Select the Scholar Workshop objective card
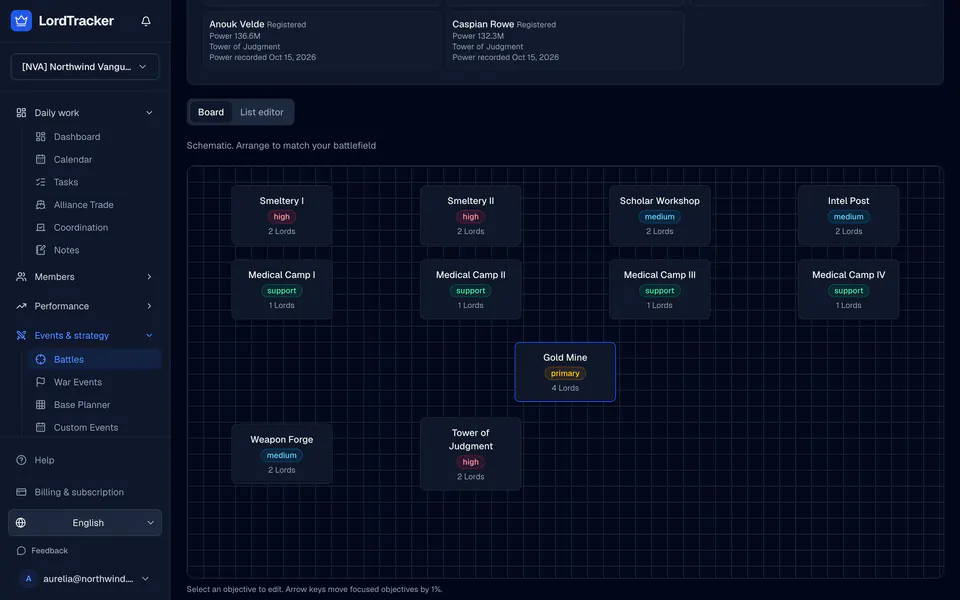 click(659, 216)
